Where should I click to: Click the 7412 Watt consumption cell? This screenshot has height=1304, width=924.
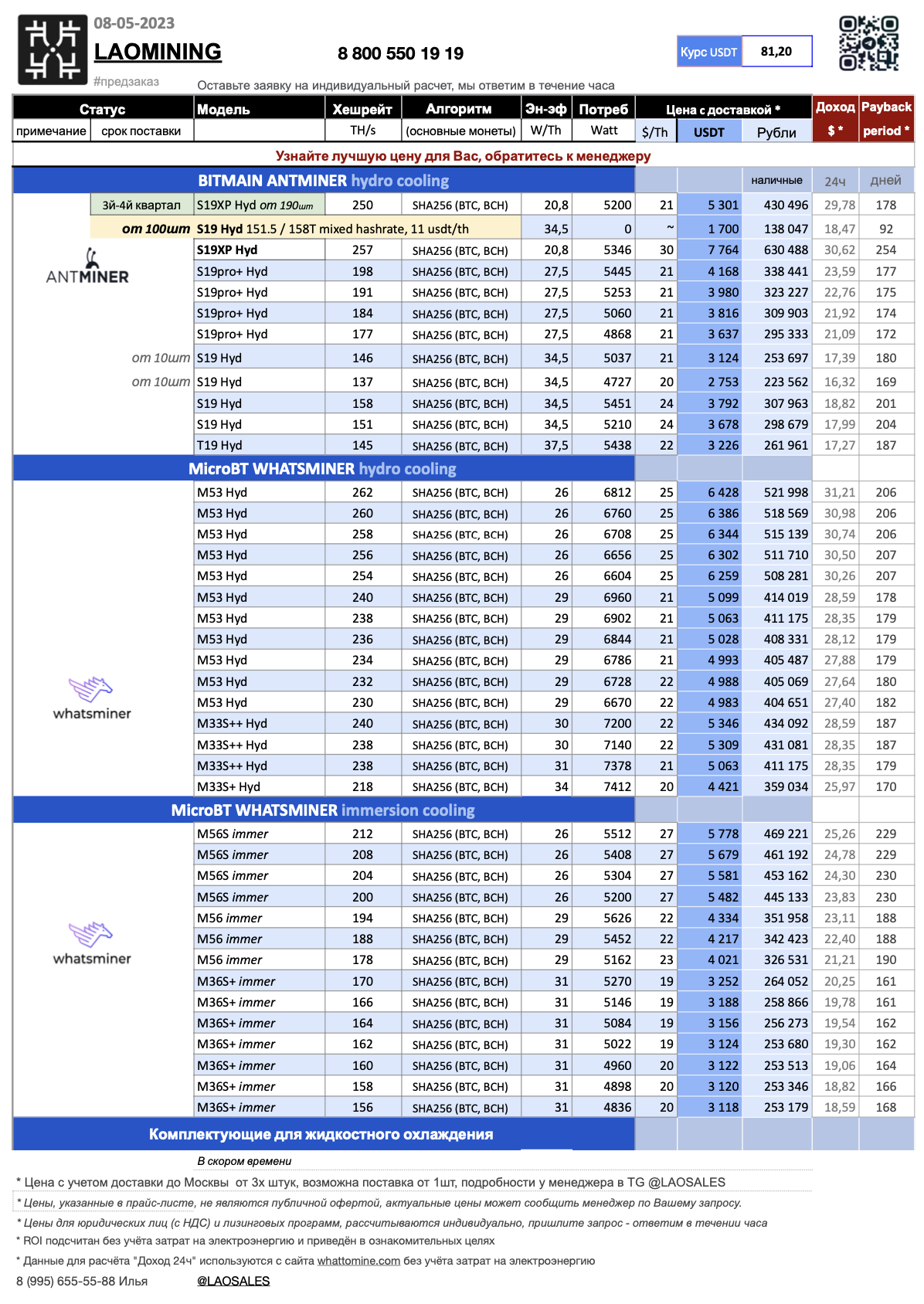pyautogui.click(x=603, y=786)
